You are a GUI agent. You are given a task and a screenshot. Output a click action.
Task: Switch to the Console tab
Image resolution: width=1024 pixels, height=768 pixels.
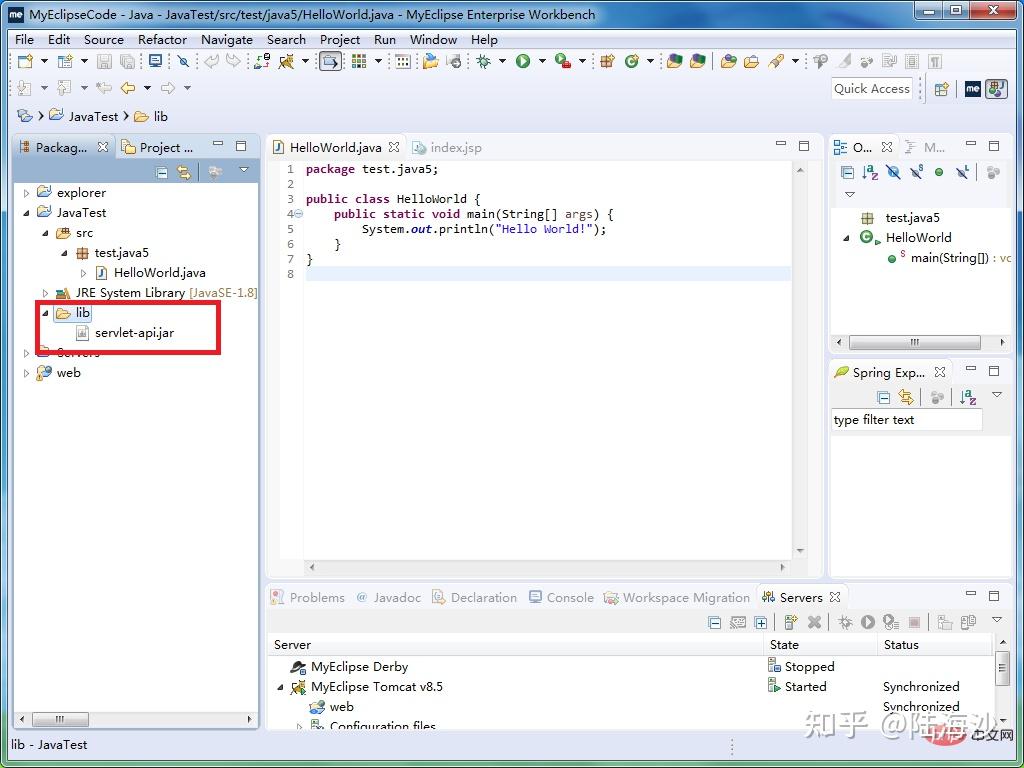click(x=562, y=598)
